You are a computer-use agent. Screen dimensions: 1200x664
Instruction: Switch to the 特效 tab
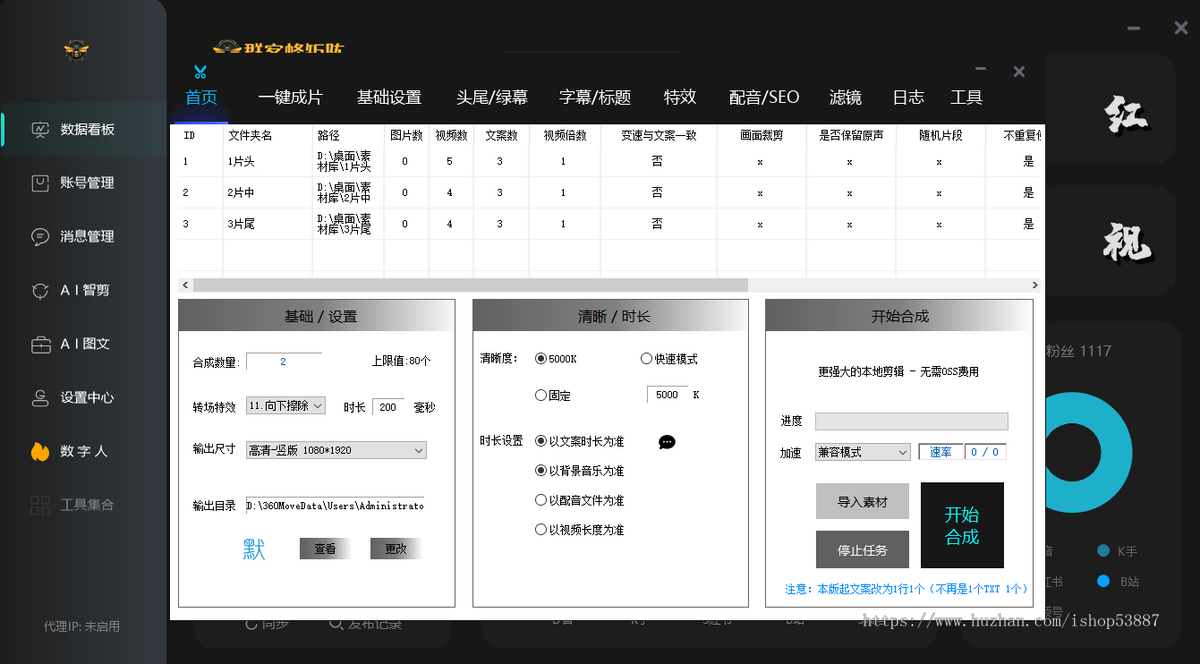tap(680, 97)
